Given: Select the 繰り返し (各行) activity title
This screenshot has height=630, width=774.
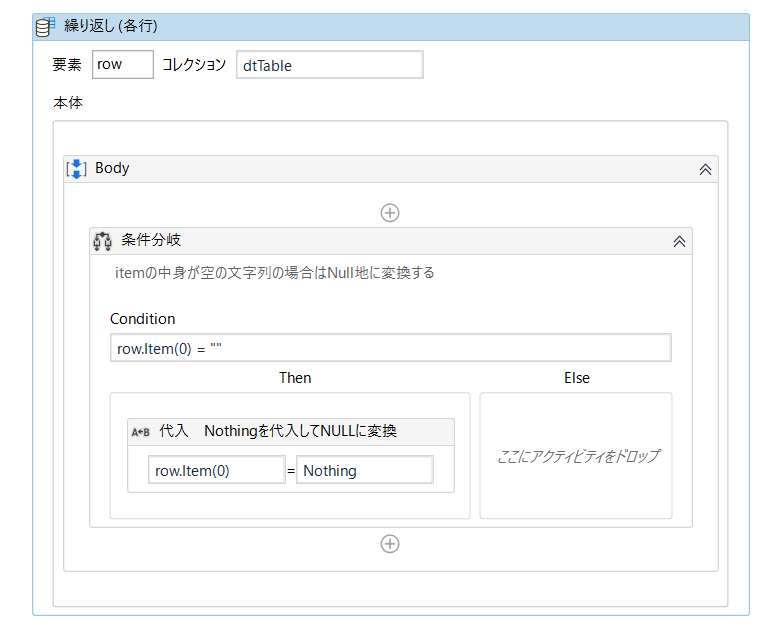Looking at the screenshot, I should 111,26.
